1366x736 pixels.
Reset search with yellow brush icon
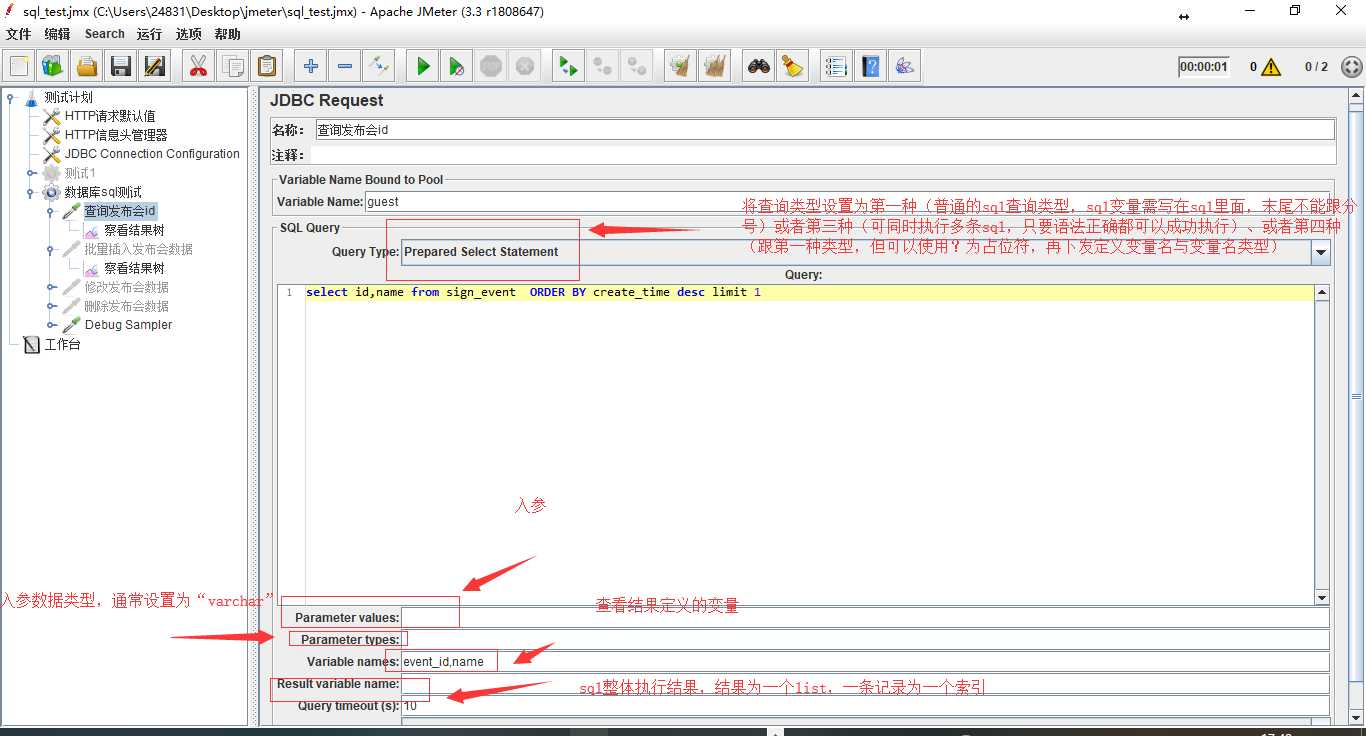[x=793, y=67]
